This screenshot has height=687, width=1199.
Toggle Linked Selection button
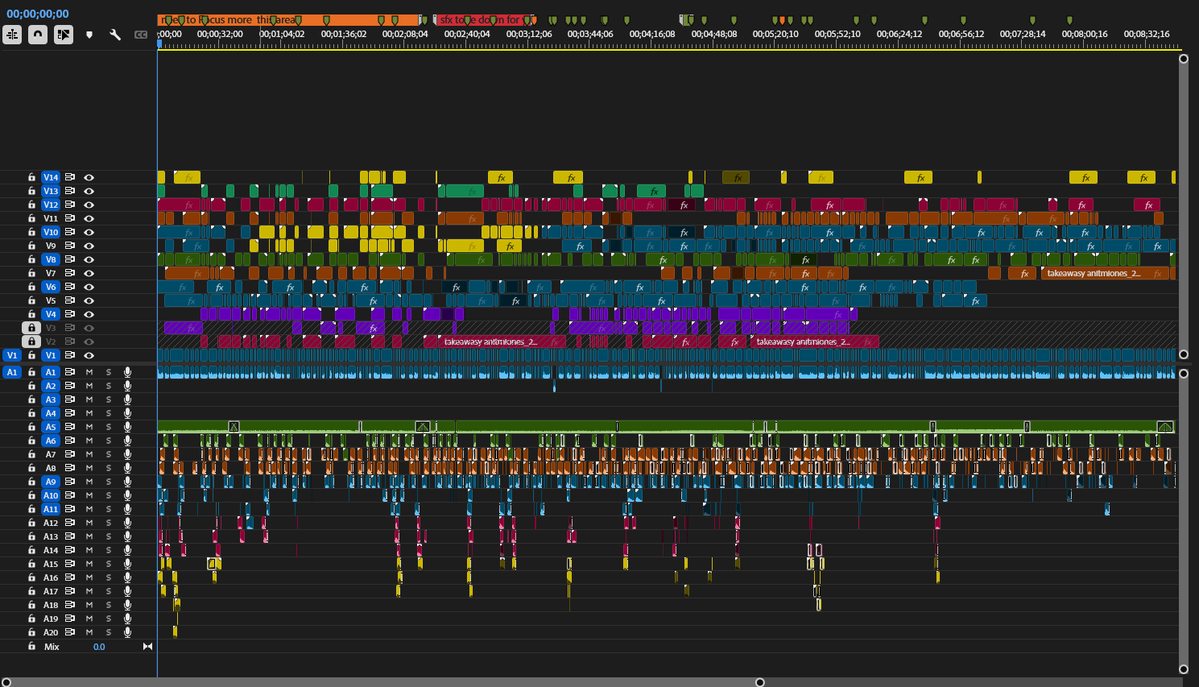point(63,34)
